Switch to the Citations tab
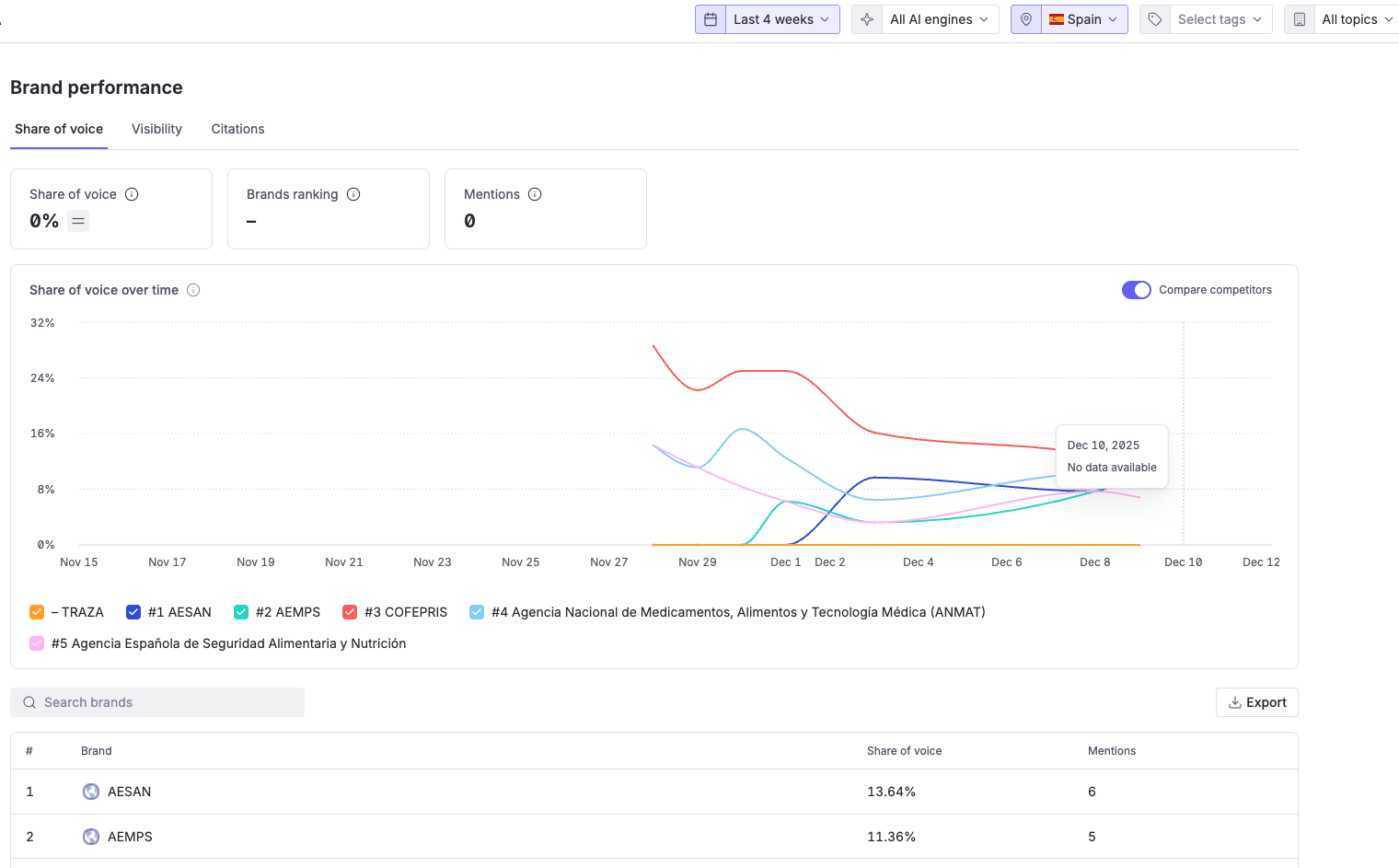Screen dimensions: 1399x868 (237, 129)
